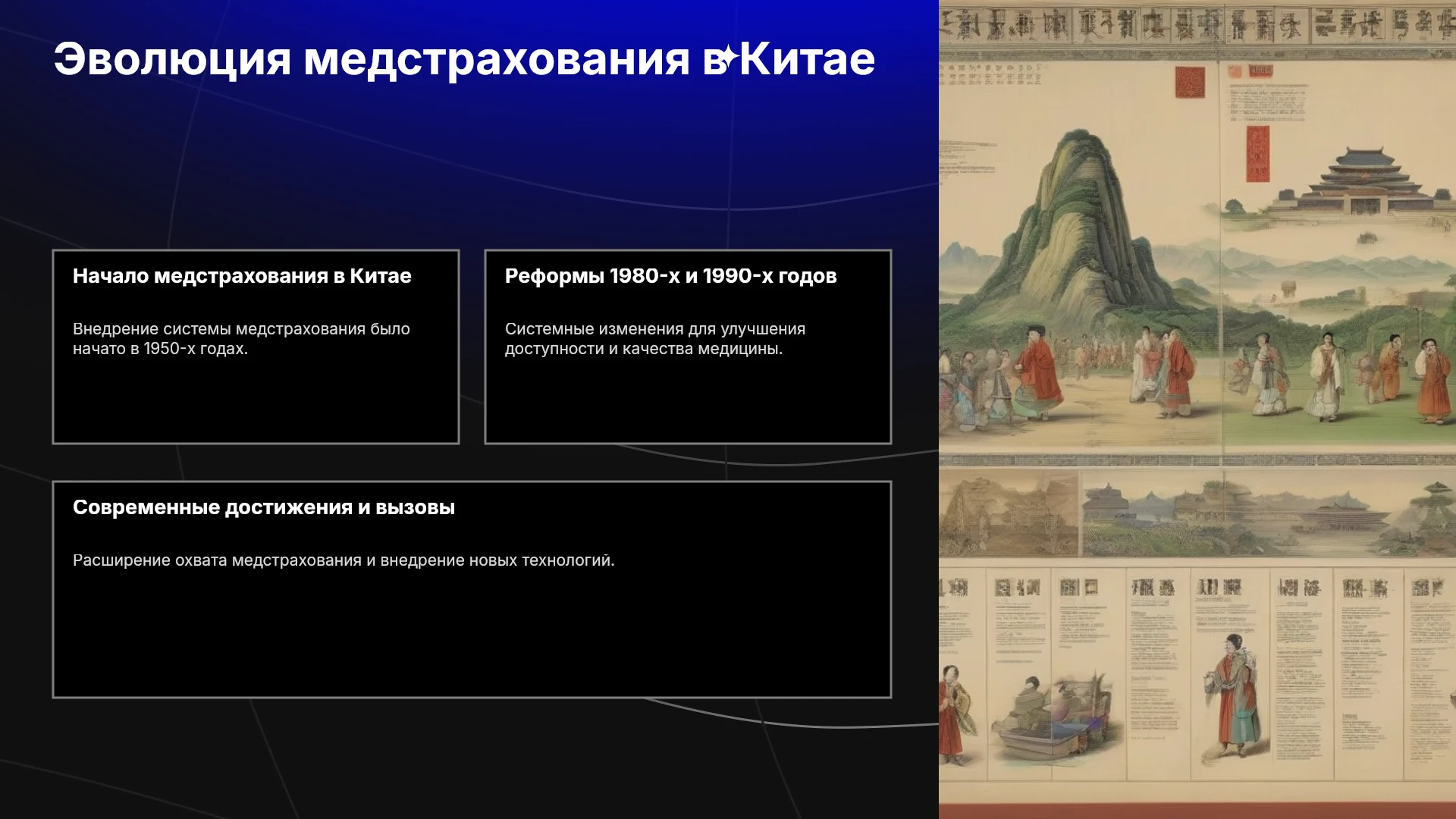The width and height of the screenshot is (1456, 819).
Task: Select the village landscape strip in the painting
Action: click(1197, 513)
